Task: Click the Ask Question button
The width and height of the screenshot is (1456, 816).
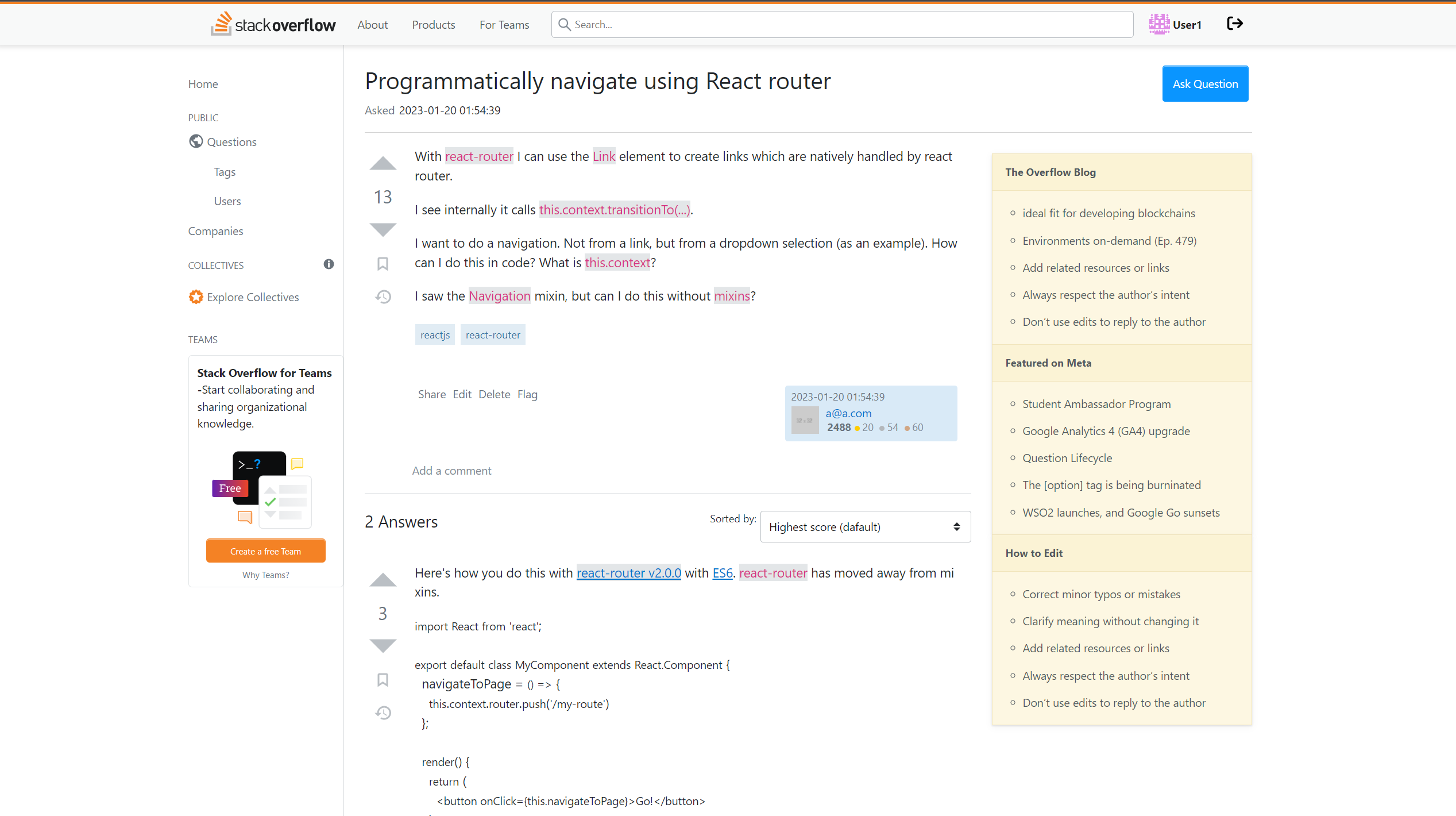Action: coord(1205,83)
